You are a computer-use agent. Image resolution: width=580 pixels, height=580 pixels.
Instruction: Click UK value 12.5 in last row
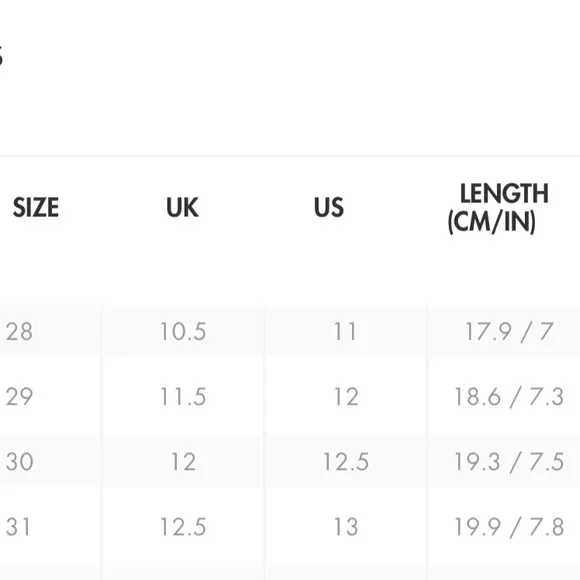(183, 527)
